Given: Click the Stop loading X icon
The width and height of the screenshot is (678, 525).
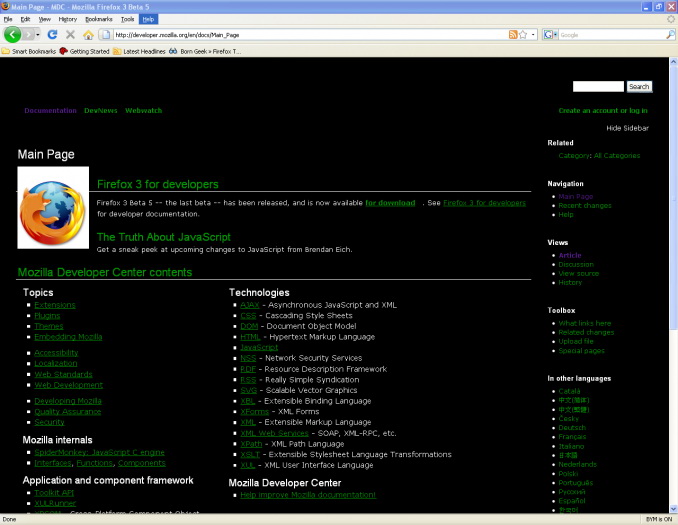Looking at the screenshot, I should (70, 35).
